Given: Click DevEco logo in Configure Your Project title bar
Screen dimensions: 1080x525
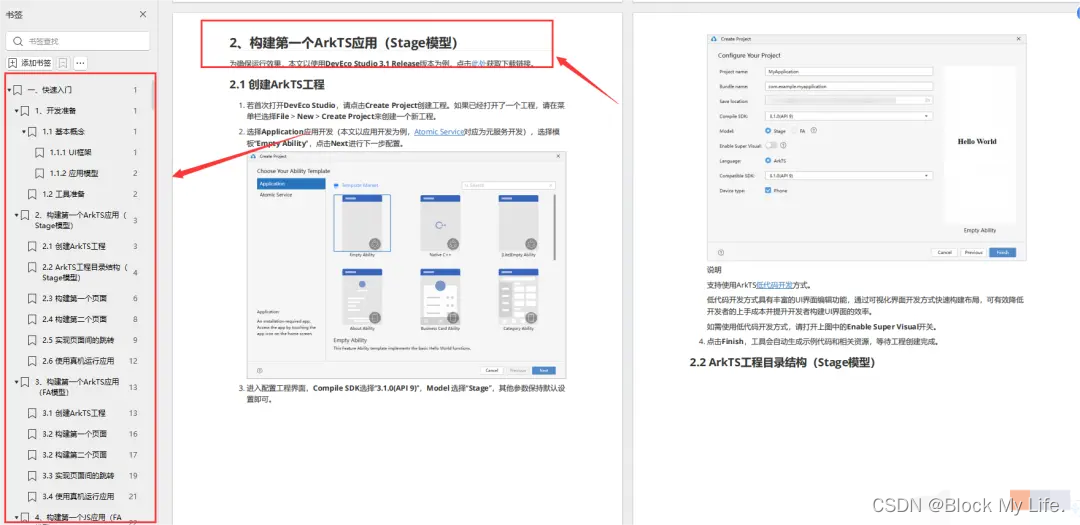Looking at the screenshot, I should (x=714, y=41).
